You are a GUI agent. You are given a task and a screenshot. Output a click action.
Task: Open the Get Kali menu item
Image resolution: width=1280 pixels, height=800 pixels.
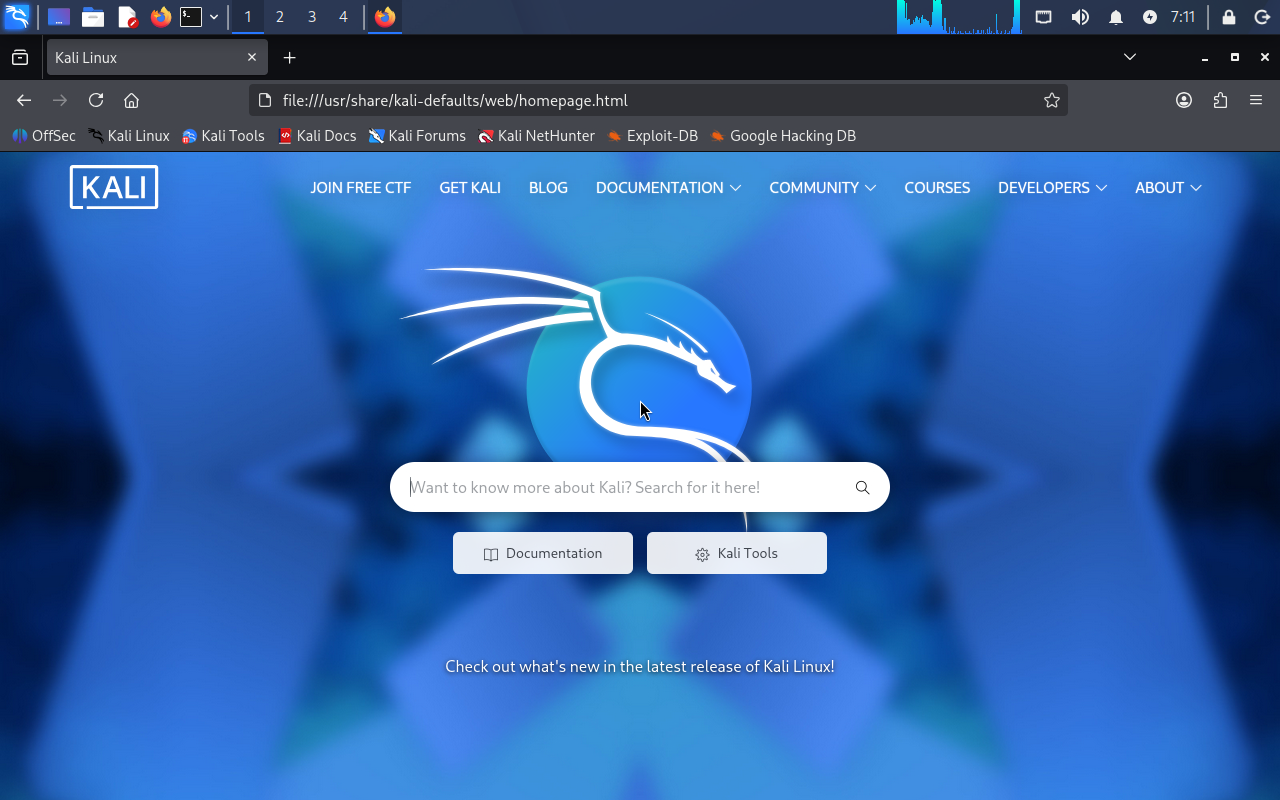(469, 188)
